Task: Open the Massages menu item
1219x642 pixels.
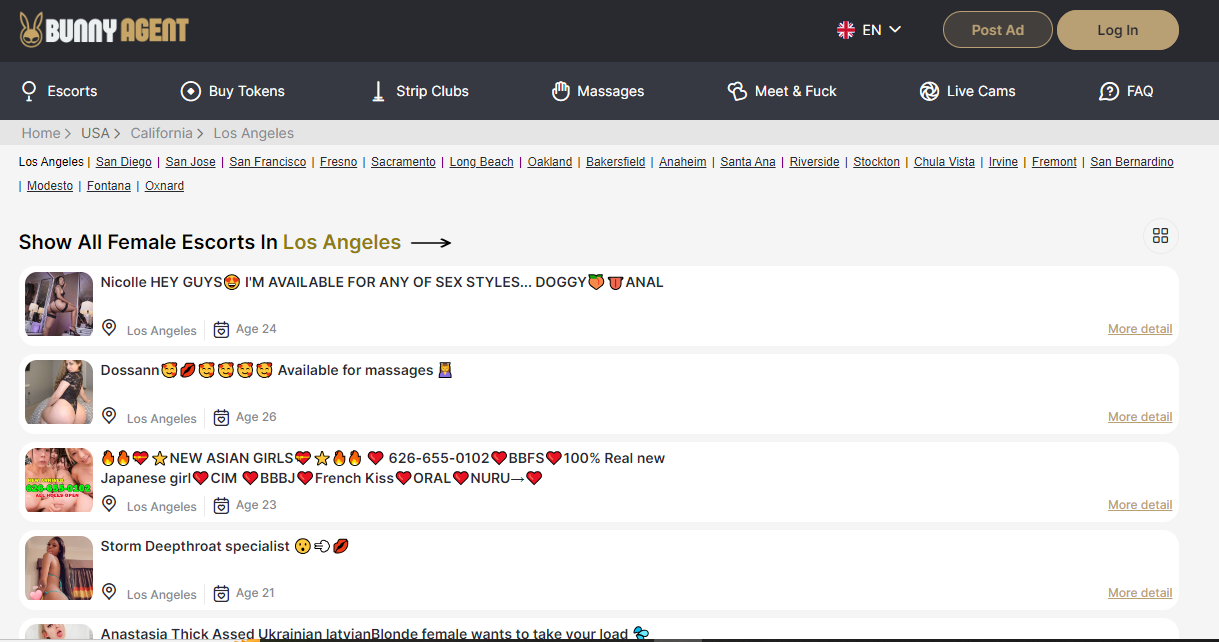Action: coord(598,91)
